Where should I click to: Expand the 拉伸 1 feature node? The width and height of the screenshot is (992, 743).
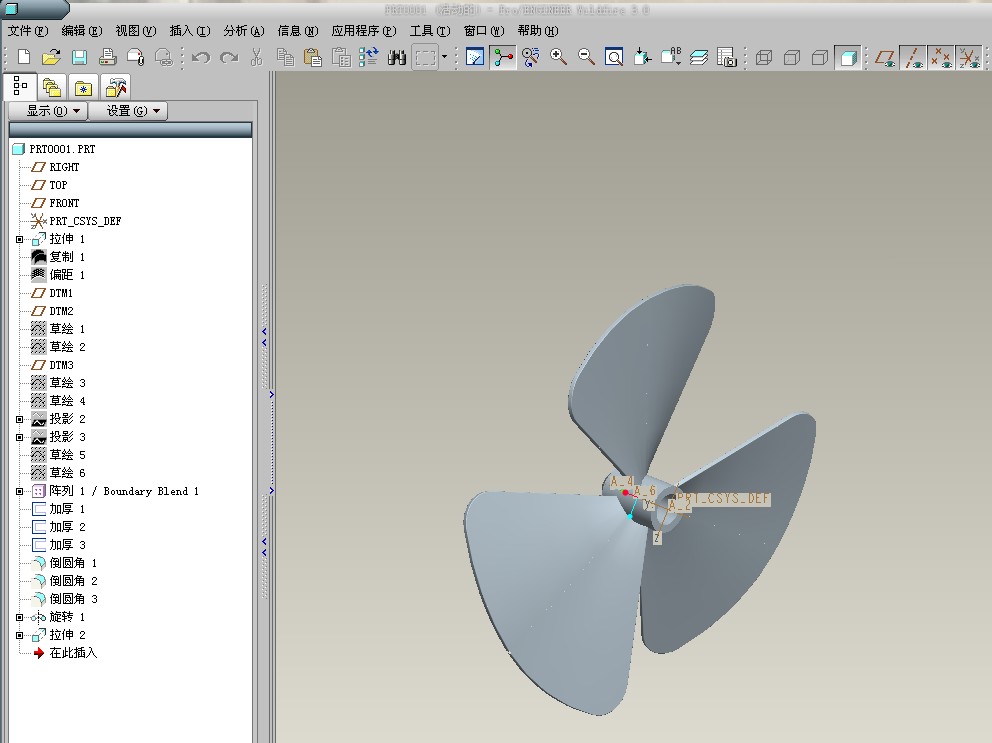coord(20,239)
